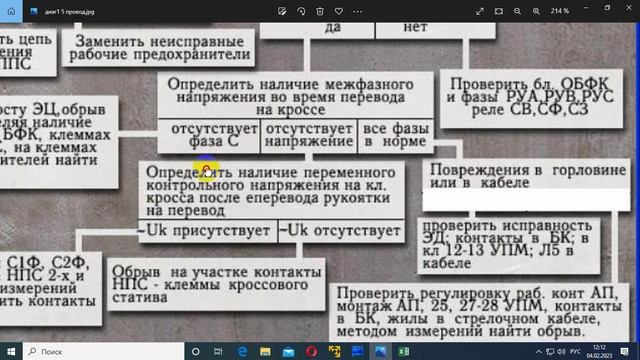
Task: Click the cut-off box mentioning 'ЭЦ, обрыв'
Action: 59,142
